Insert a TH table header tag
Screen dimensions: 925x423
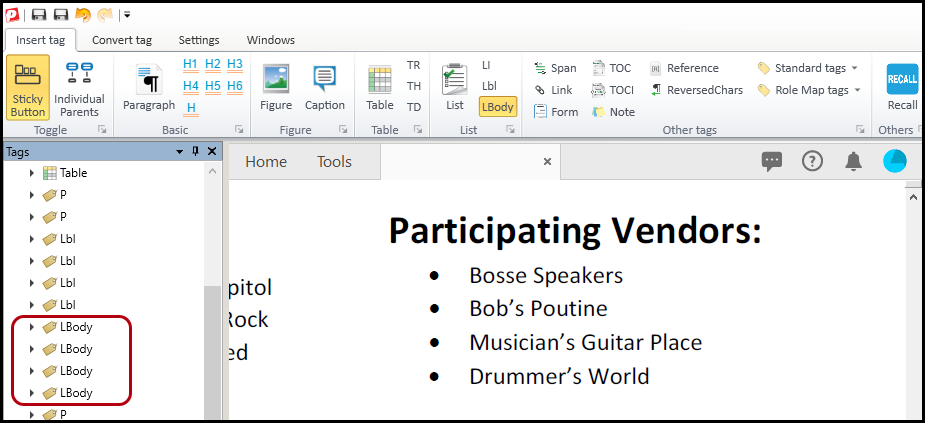point(414,86)
